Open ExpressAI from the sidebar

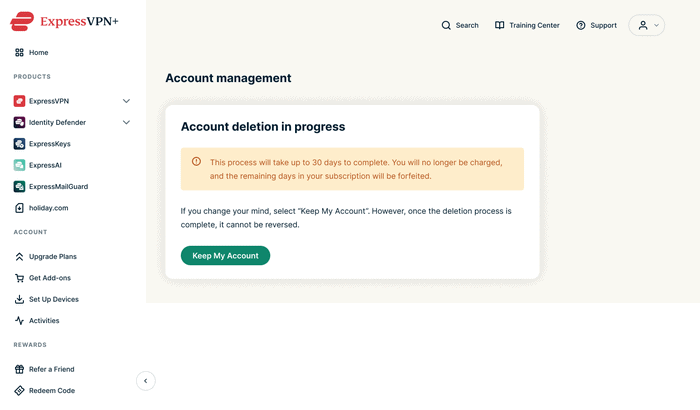(45, 165)
